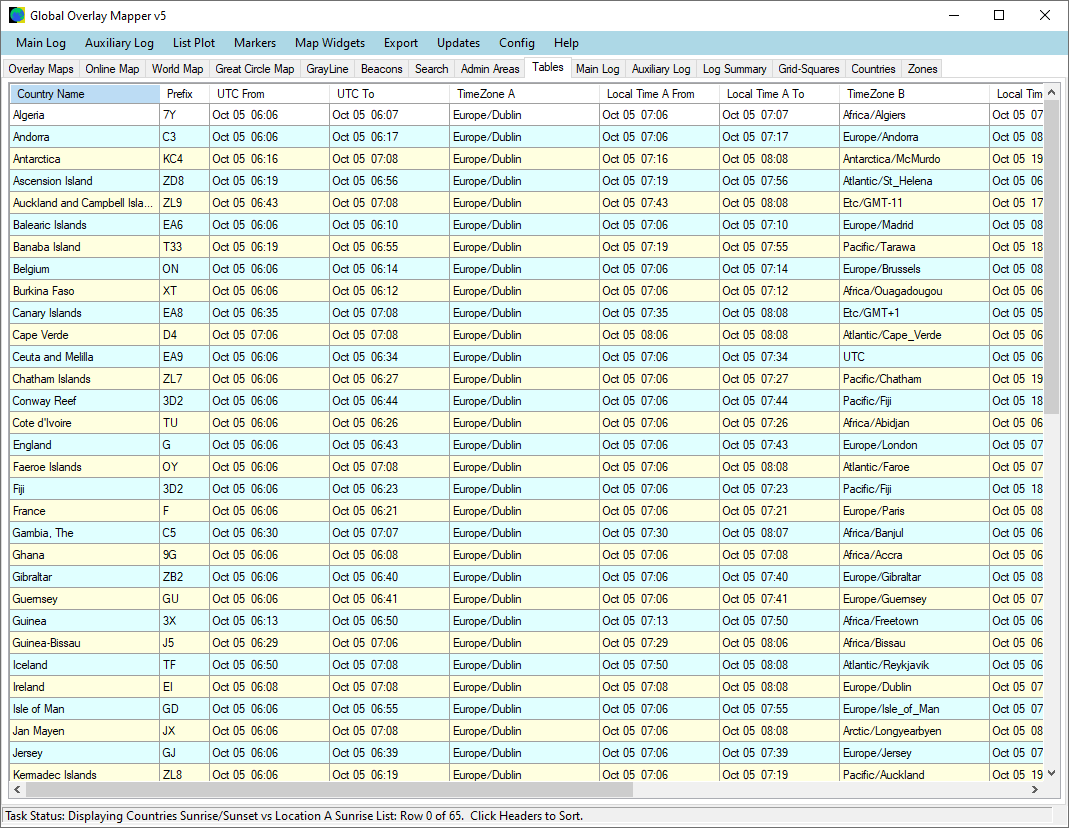The width and height of the screenshot is (1069, 828).
Task: Select the Cape Verde row
Action: 527,335
